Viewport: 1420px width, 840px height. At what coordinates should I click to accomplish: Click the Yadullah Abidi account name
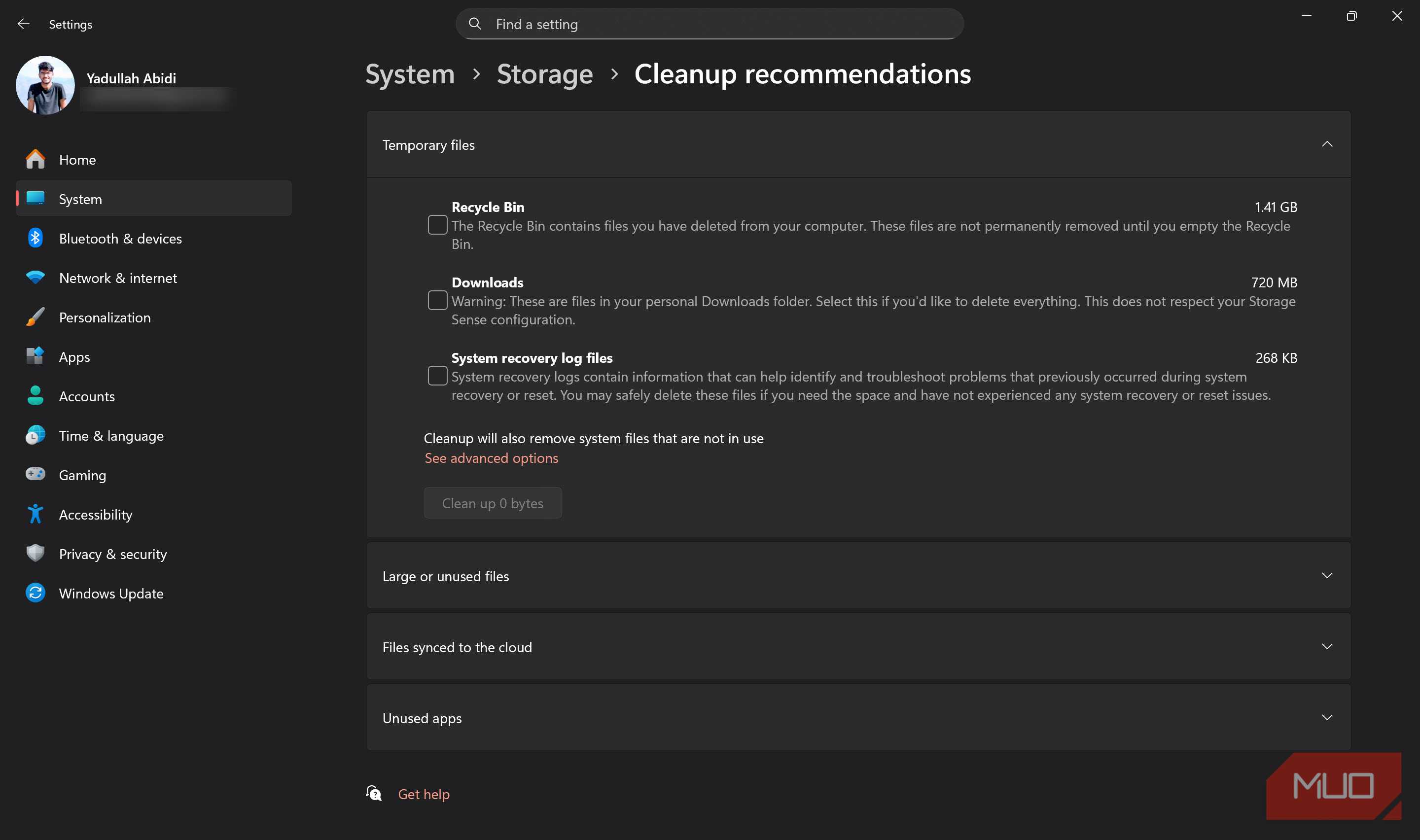point(131,78)
